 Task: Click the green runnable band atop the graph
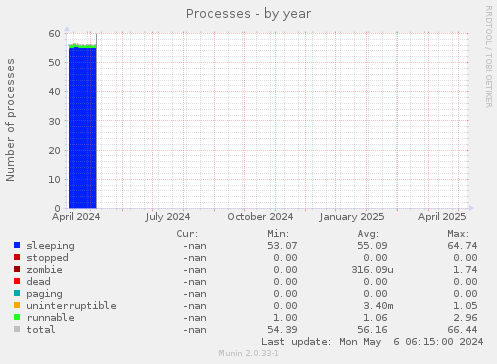82,46
